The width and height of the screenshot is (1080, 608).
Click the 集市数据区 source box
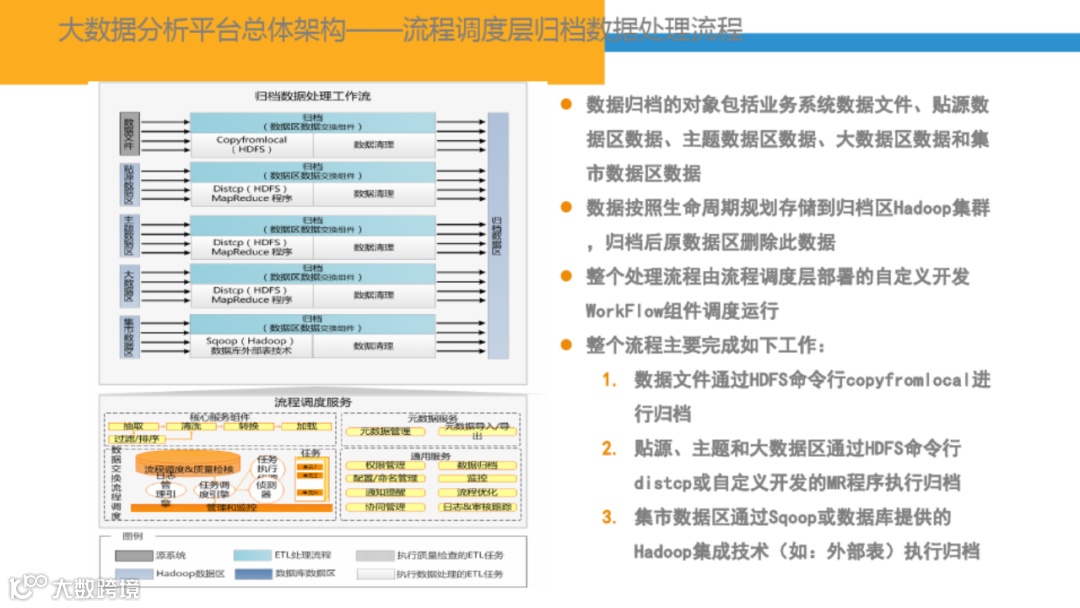pos(129,337)
